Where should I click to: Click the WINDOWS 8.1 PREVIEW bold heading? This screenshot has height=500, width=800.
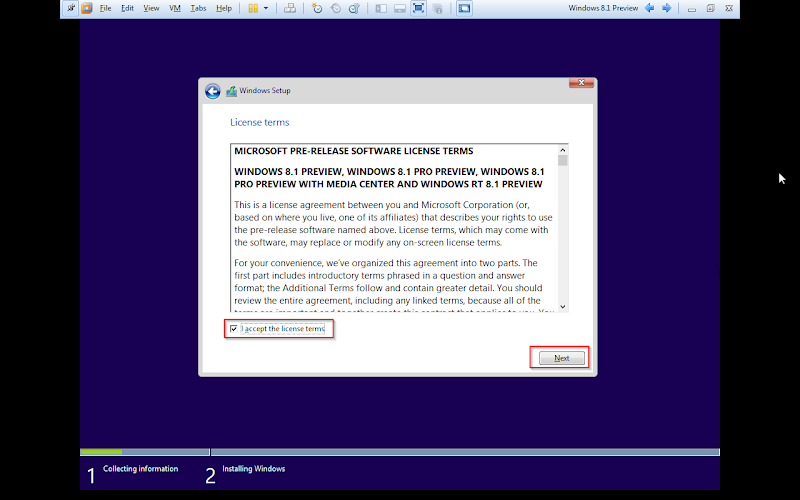point(389,178)
